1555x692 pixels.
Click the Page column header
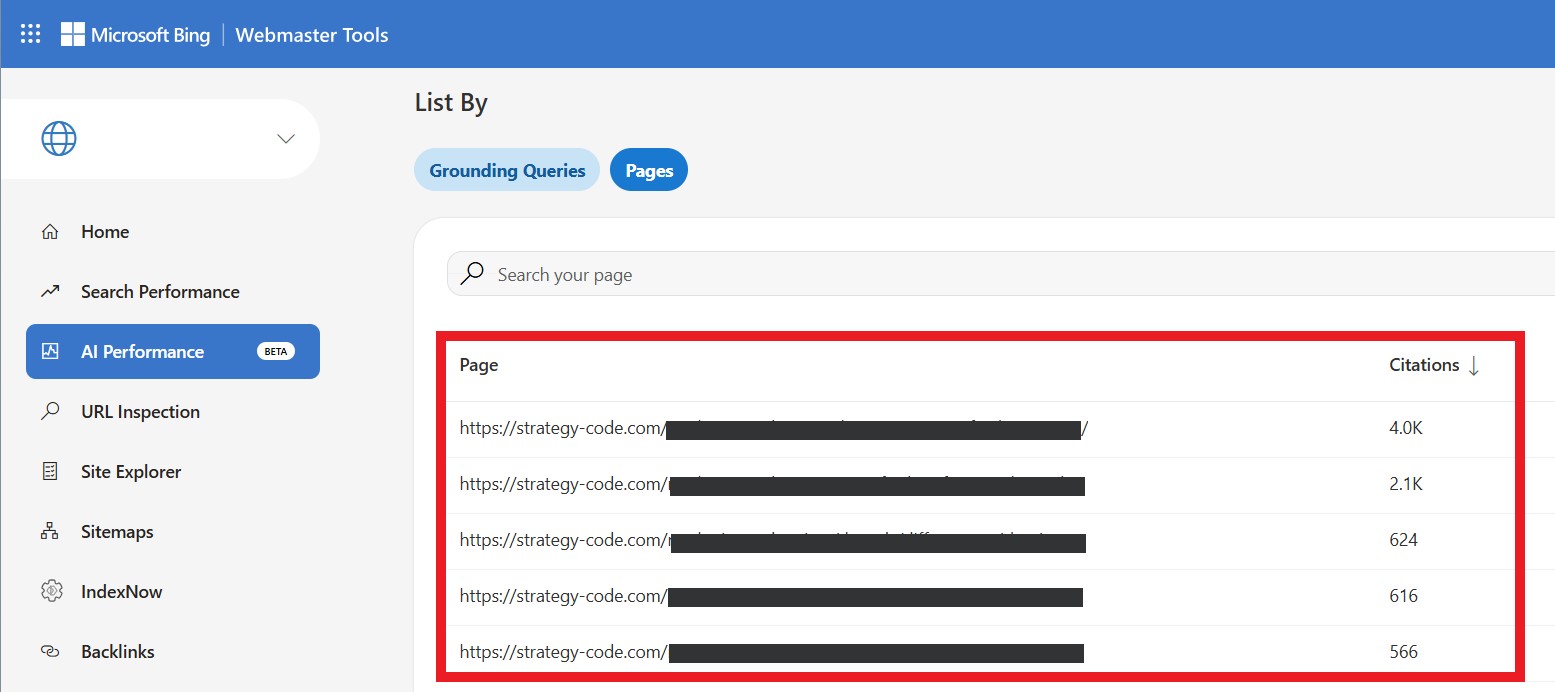[479, 366]
